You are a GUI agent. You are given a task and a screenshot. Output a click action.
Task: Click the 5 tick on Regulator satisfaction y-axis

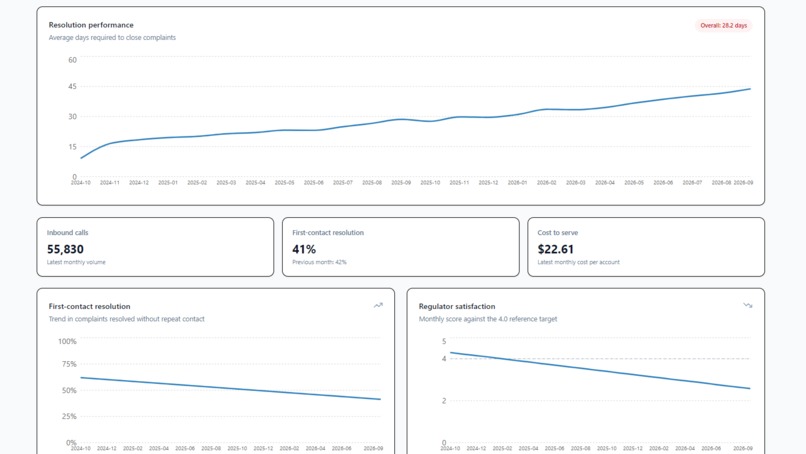click(x=444, y=341)
